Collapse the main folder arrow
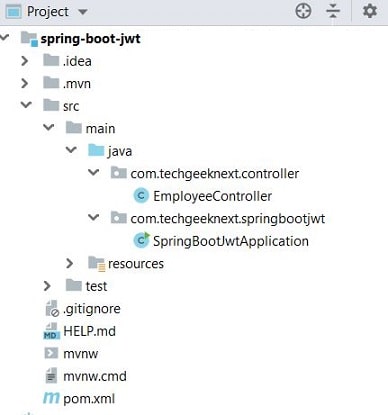This screenshot has height=415, width=388. 49,127
